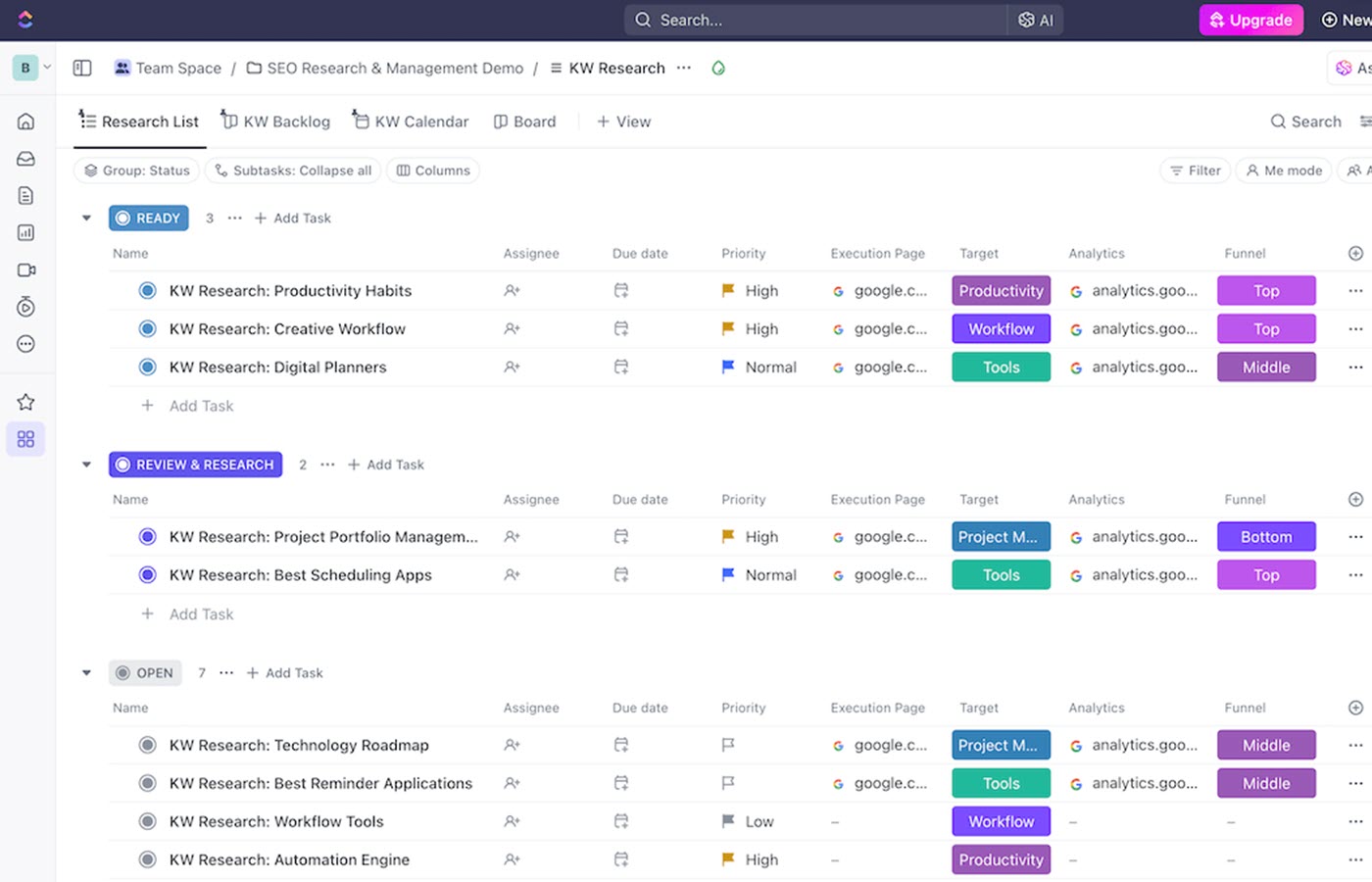Image resolution: width=1372 pixels, height=882 pixels.
Task: Collapse the READY group
Action: click(86, 219)
